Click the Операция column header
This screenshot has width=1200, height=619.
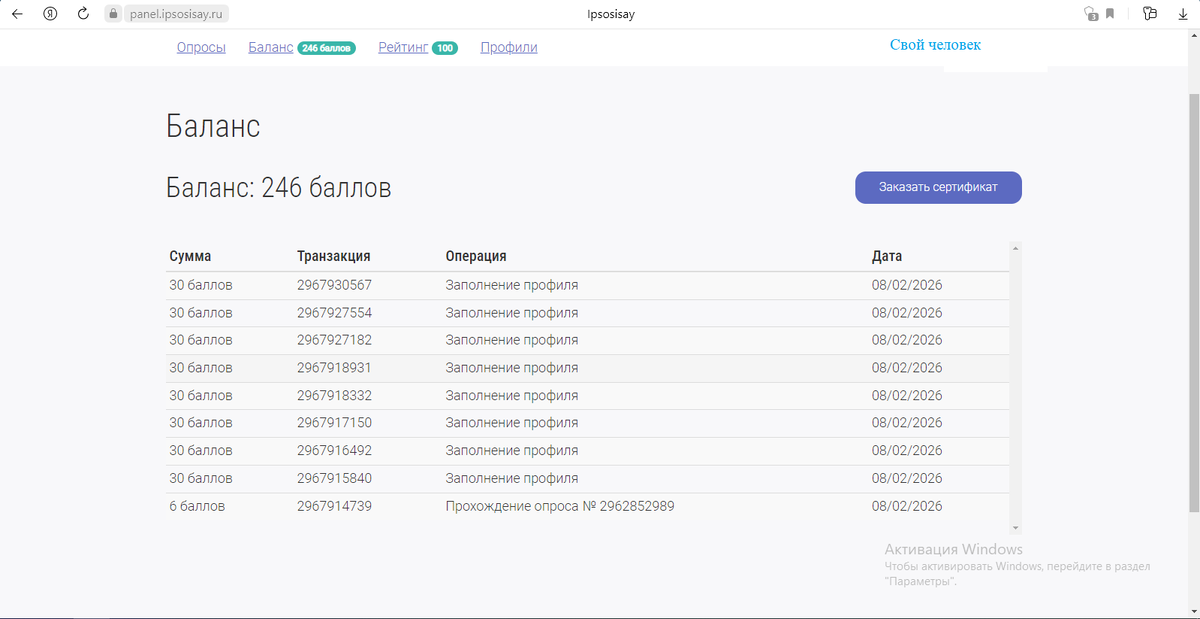tap(476, 256)
